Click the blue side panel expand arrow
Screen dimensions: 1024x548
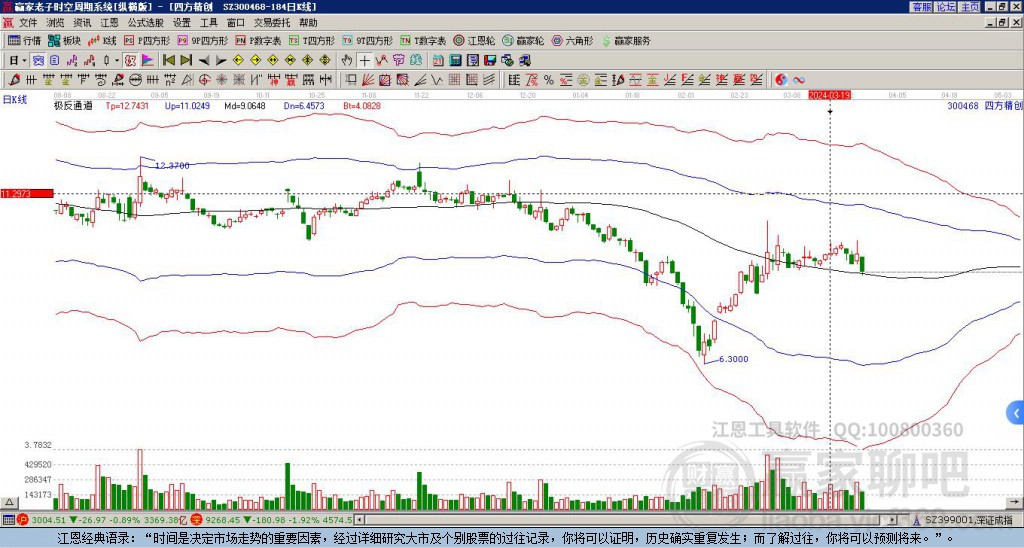pos(1016,413)
